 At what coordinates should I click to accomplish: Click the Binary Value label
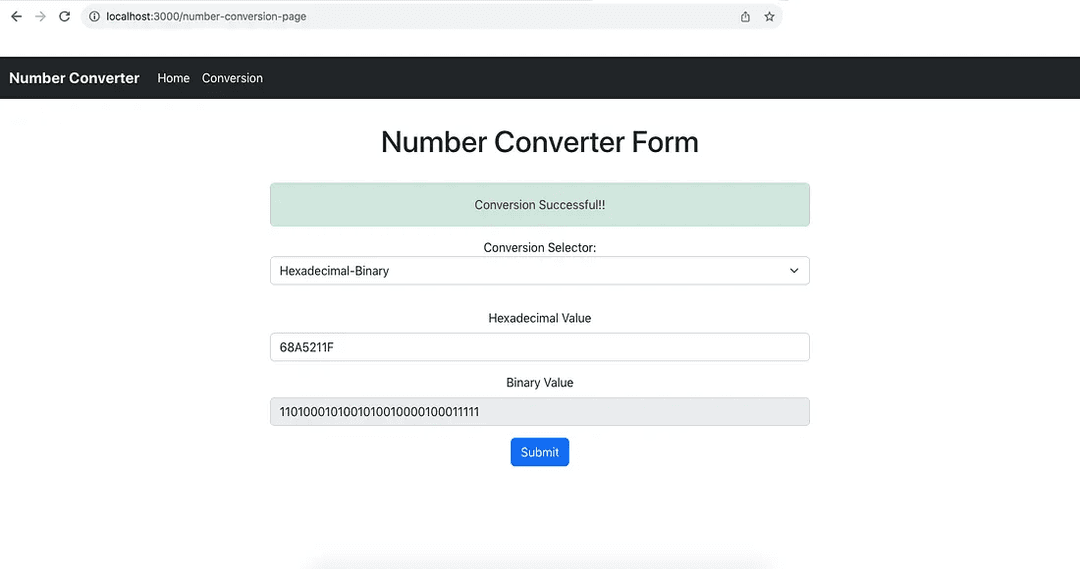point(539,383)
